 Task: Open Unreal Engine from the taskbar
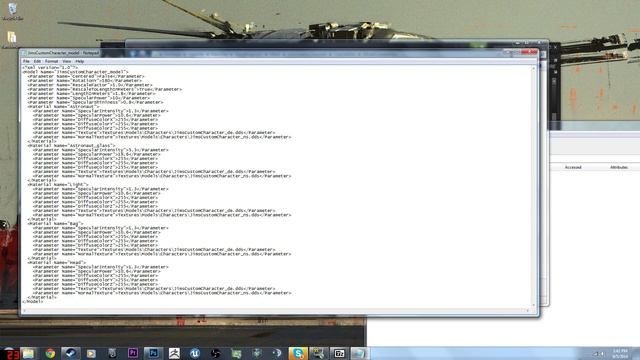tap(195, 353)
